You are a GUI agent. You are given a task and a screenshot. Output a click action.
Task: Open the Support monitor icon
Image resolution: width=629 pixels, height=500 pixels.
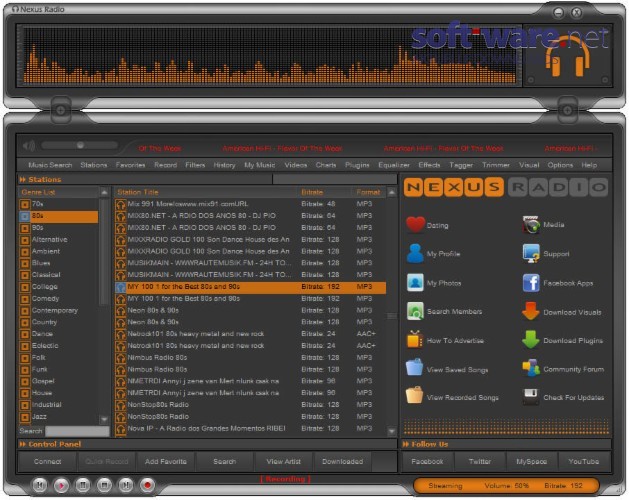pos(531,254)
